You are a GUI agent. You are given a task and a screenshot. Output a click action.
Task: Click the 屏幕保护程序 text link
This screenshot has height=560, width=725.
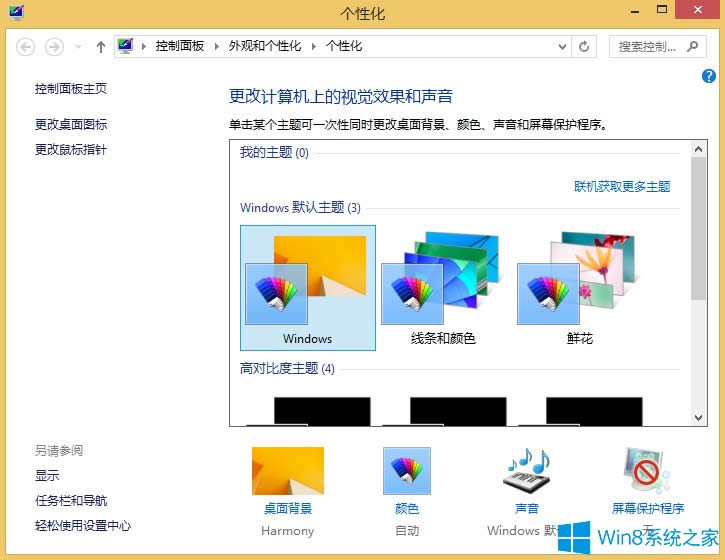pos(648,509)
